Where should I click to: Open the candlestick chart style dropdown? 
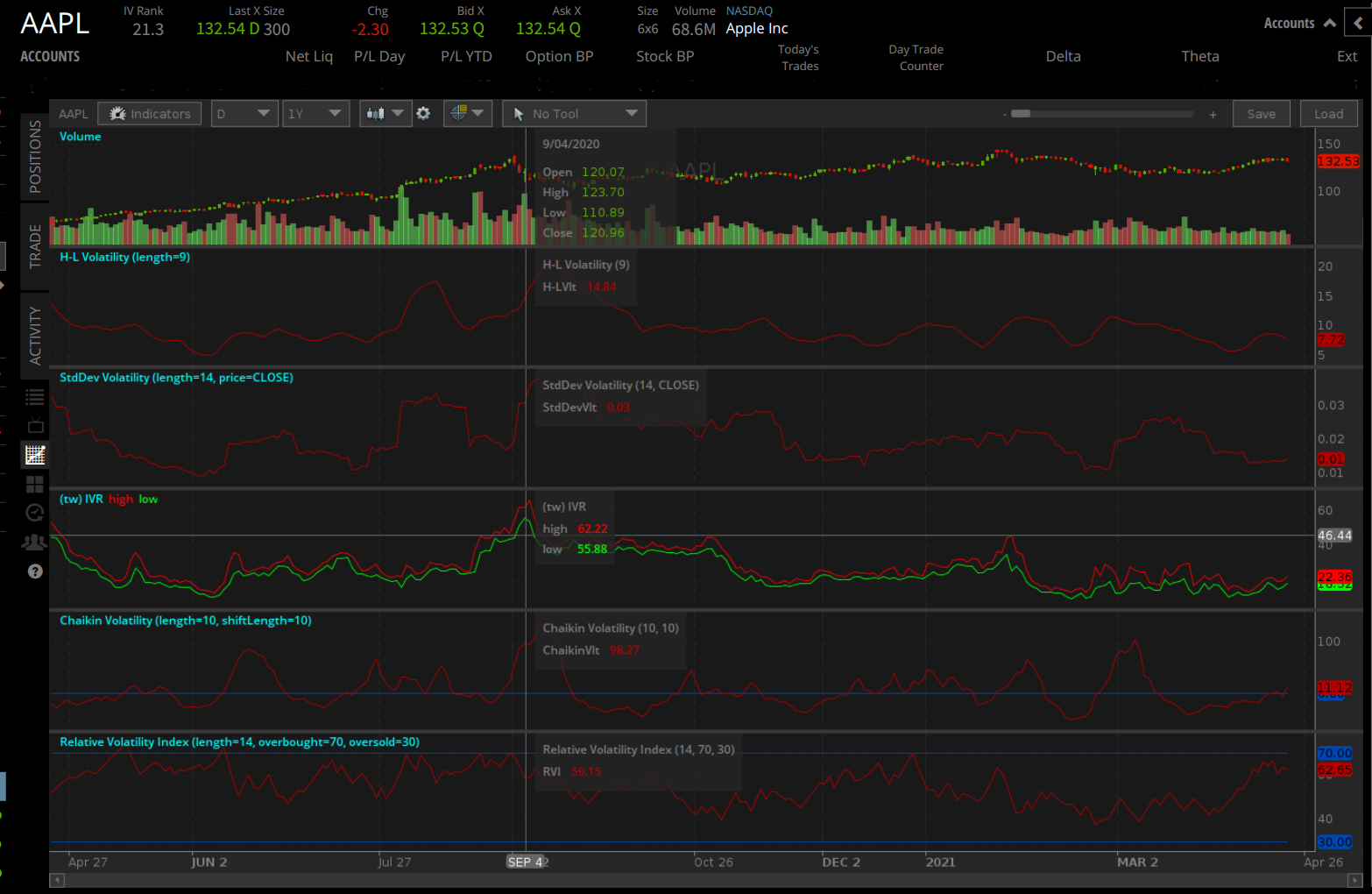click(385, 114)
